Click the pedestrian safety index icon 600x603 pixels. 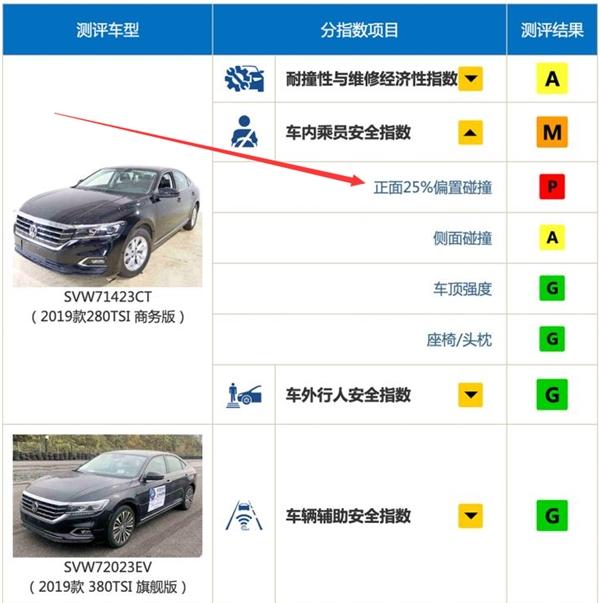(244, 395)
